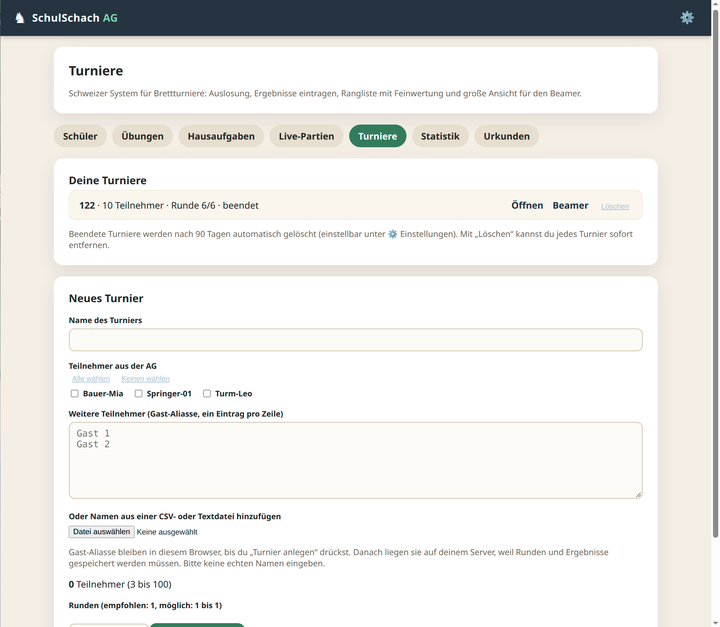Go to the Urkunden tab
The image size is (720, 627).
506,136
